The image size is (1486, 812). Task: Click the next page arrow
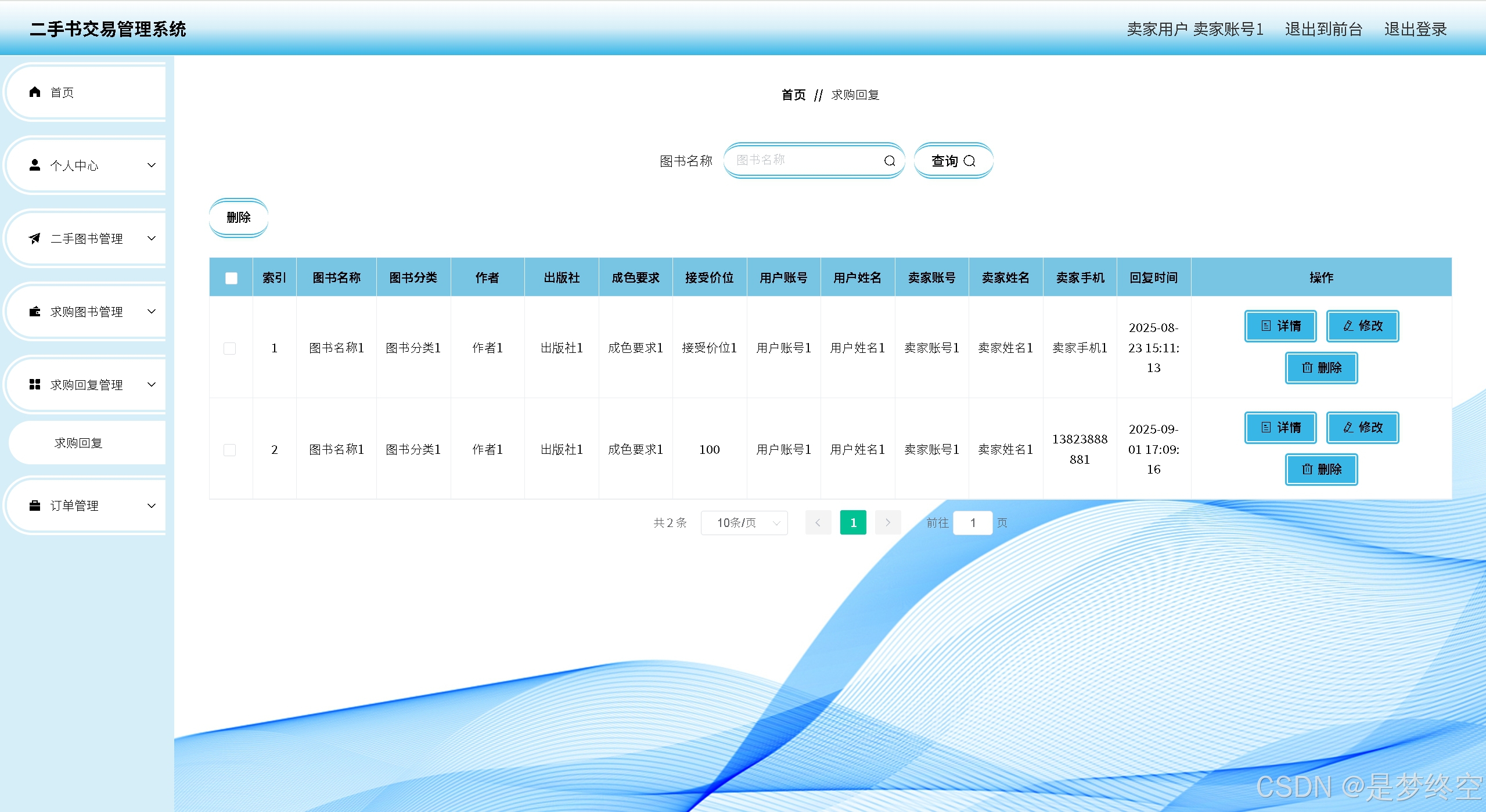pos(888,522)
